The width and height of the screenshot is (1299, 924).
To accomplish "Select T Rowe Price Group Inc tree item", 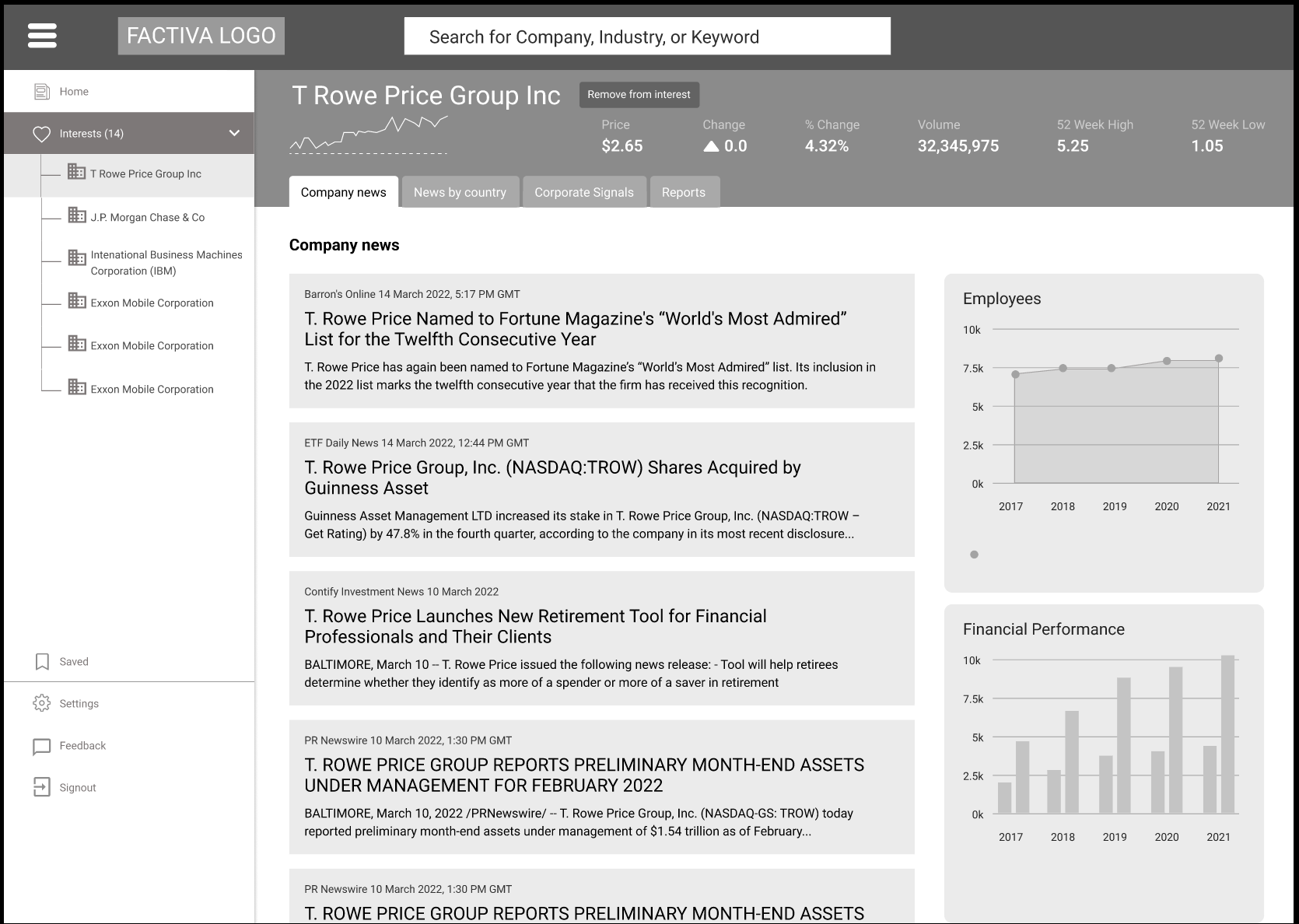I will [x=129, y=174].
